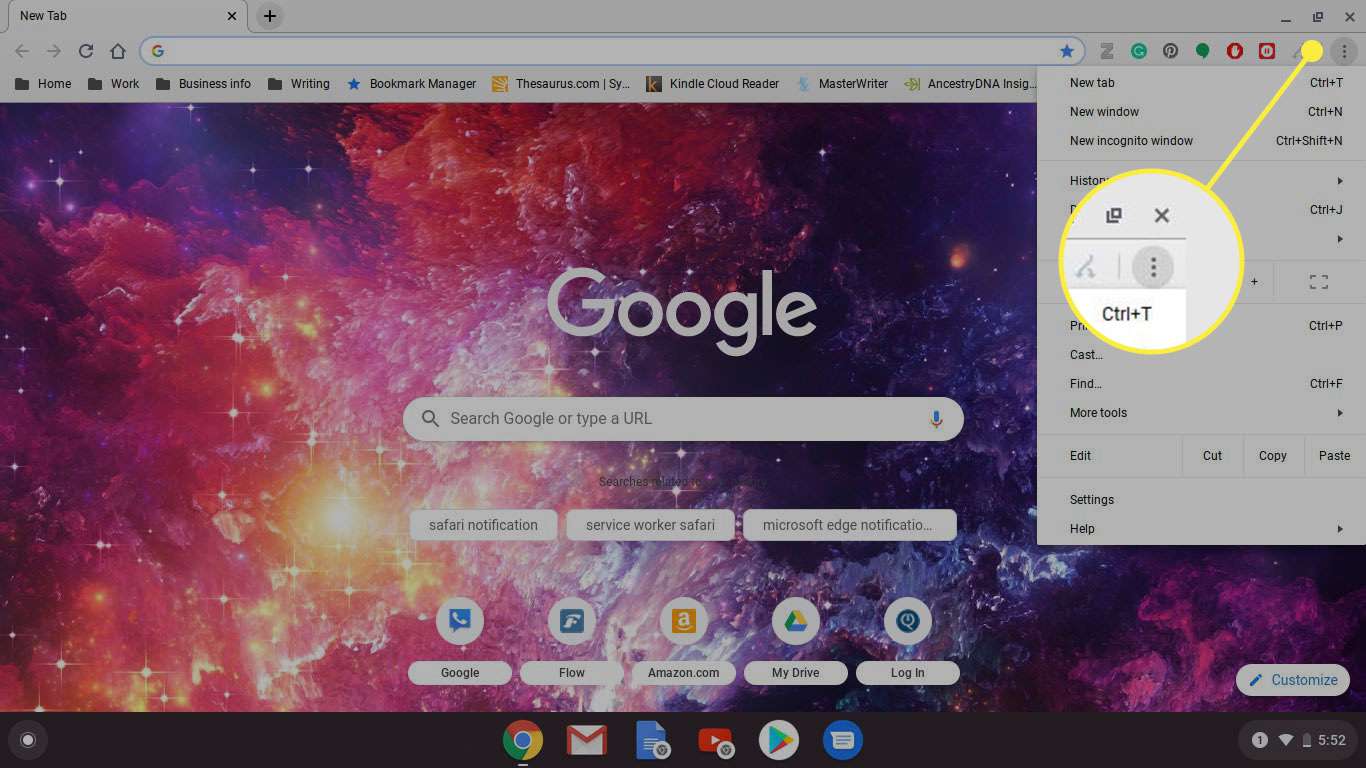Open the Writing bookmarks folder
The image size is (1366, 768).
coord(299,84)
